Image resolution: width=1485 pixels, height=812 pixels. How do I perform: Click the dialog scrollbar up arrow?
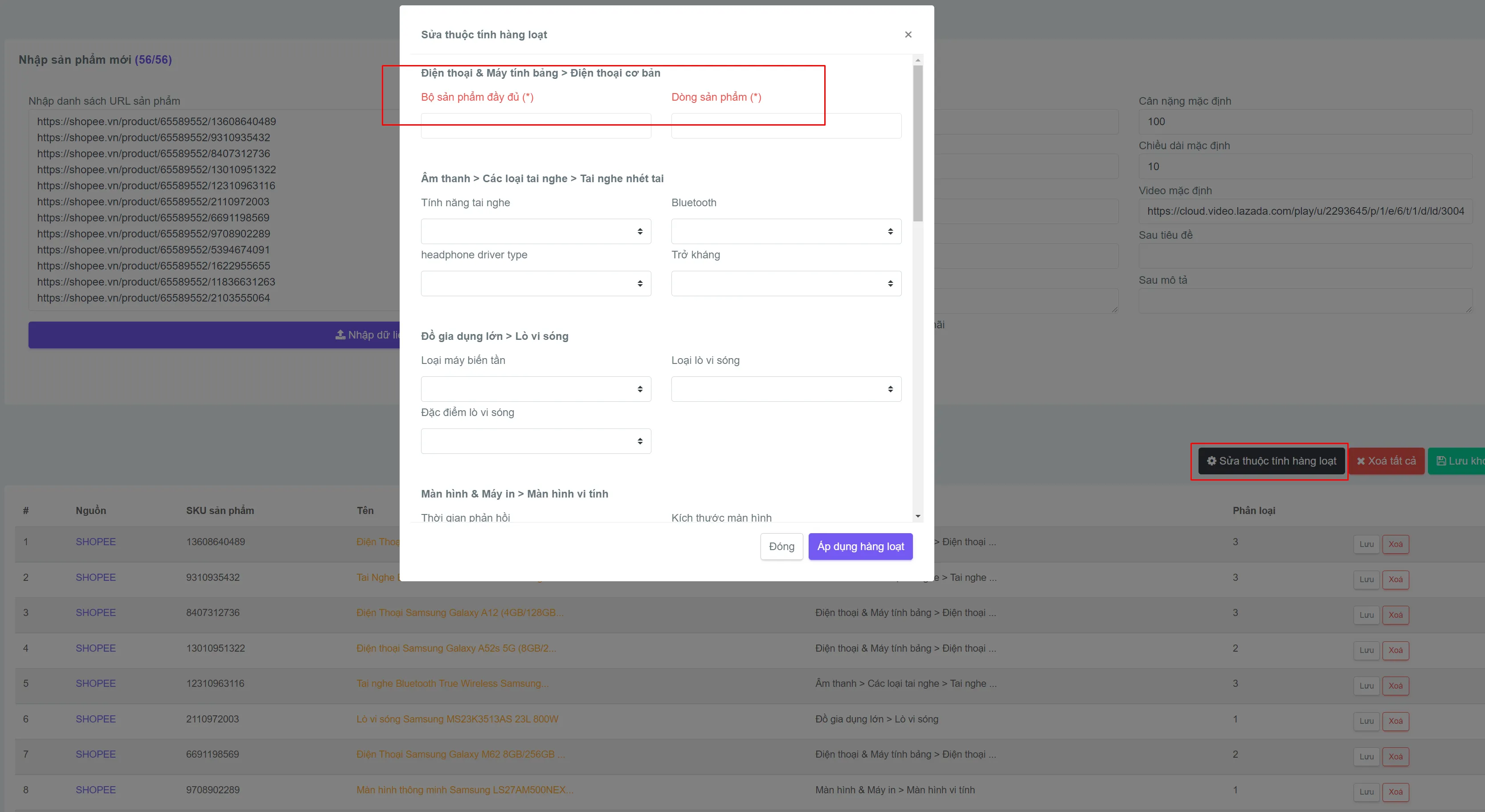(918, 60)
